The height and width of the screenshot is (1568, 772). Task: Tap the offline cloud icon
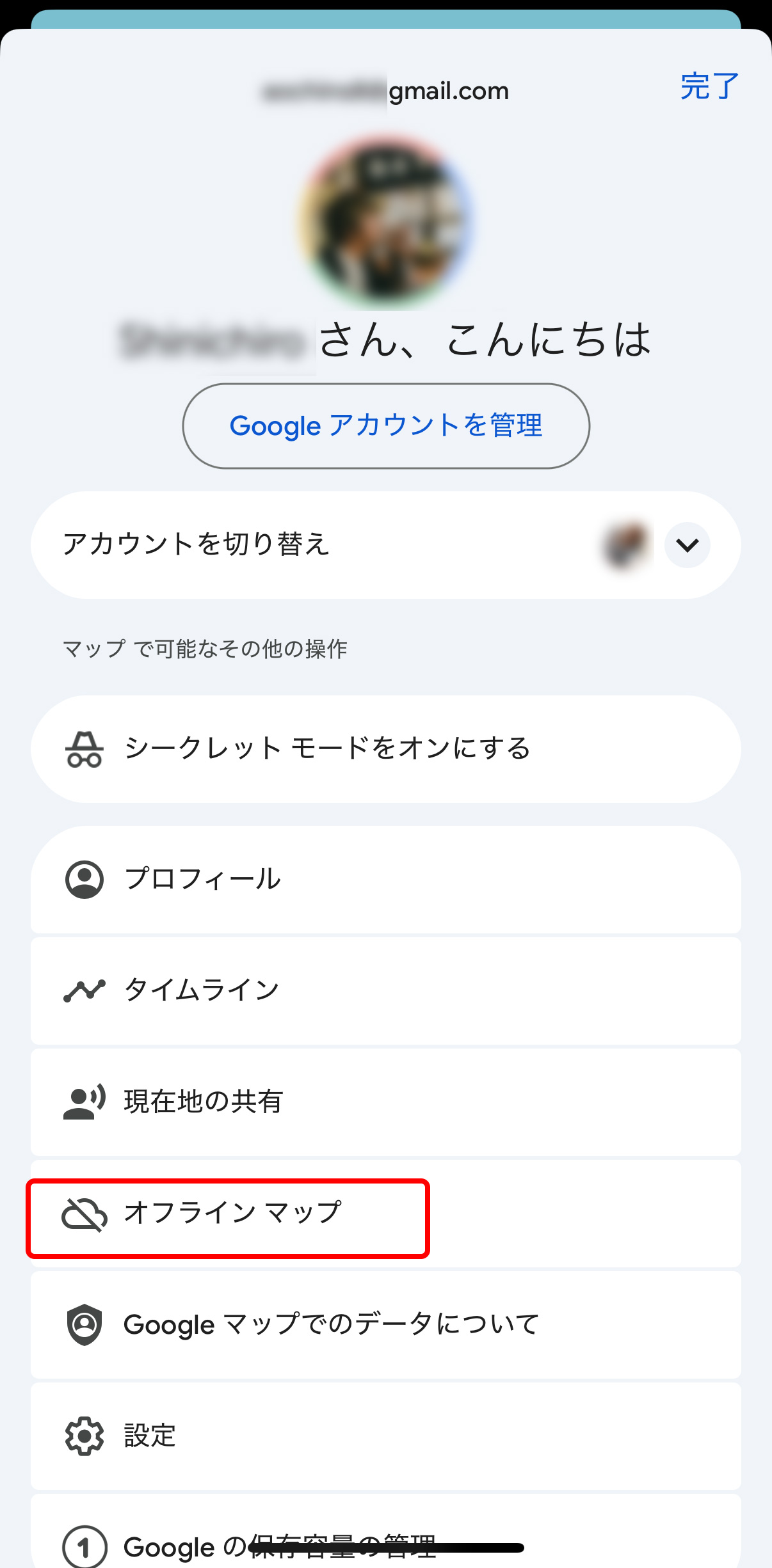pyautogui.click(x=84, y=1214)
